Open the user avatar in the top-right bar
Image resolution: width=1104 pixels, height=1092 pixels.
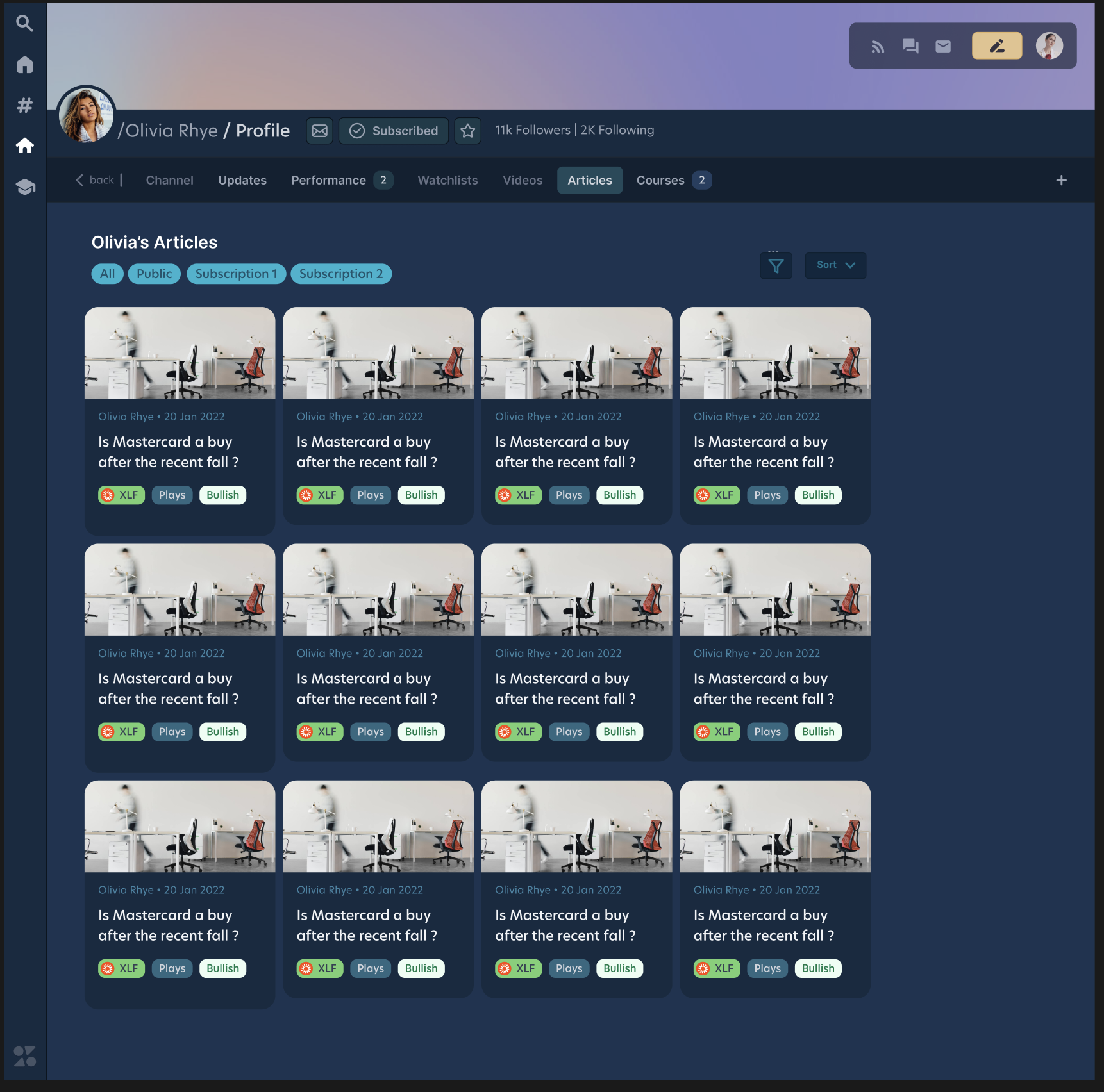point(1050,45)
